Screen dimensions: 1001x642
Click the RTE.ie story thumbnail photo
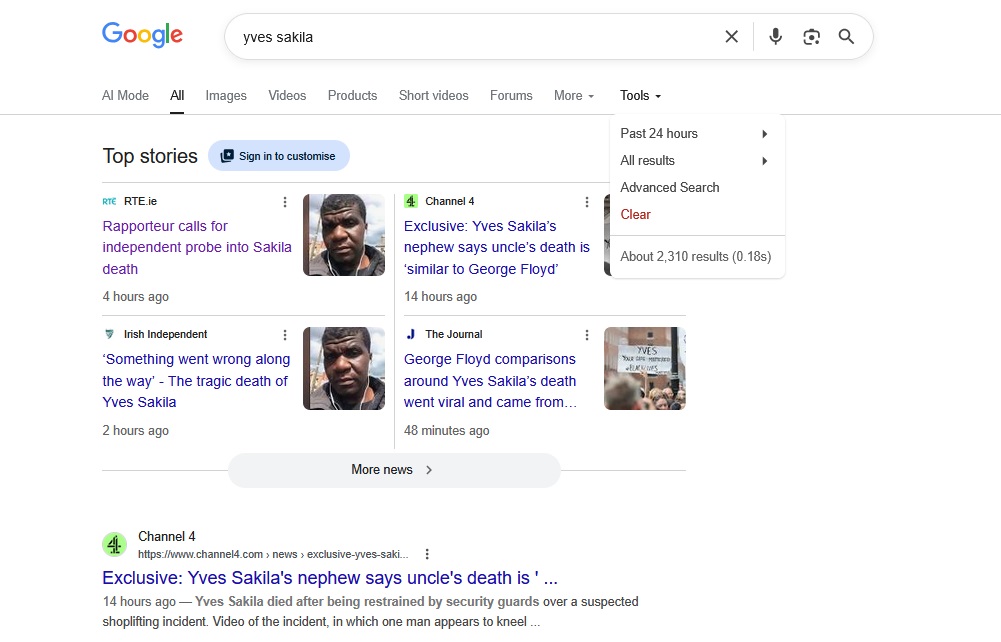click(x=344, y=235)
